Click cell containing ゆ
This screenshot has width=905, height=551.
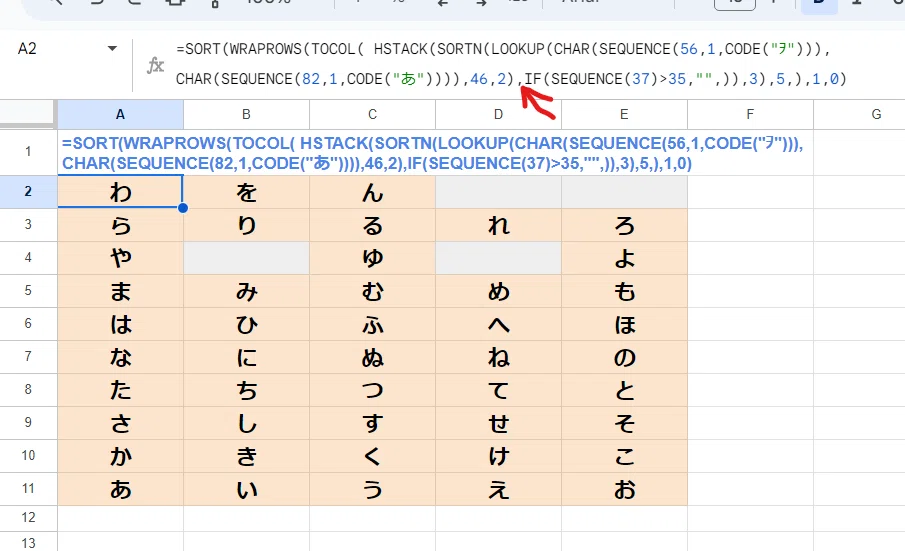pyautogui.click(x=372, y=257)
